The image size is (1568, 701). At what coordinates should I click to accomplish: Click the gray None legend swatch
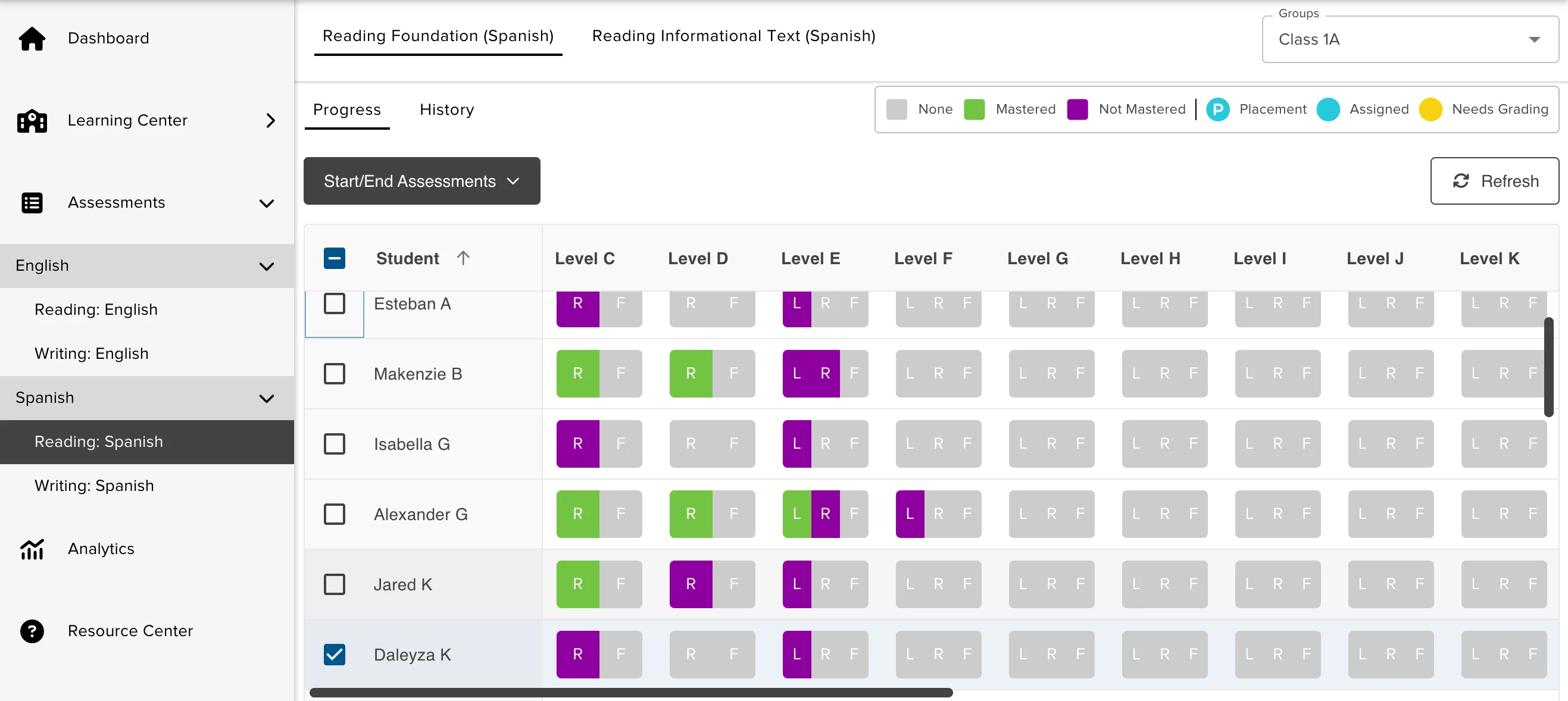click(x=896, y=109)
